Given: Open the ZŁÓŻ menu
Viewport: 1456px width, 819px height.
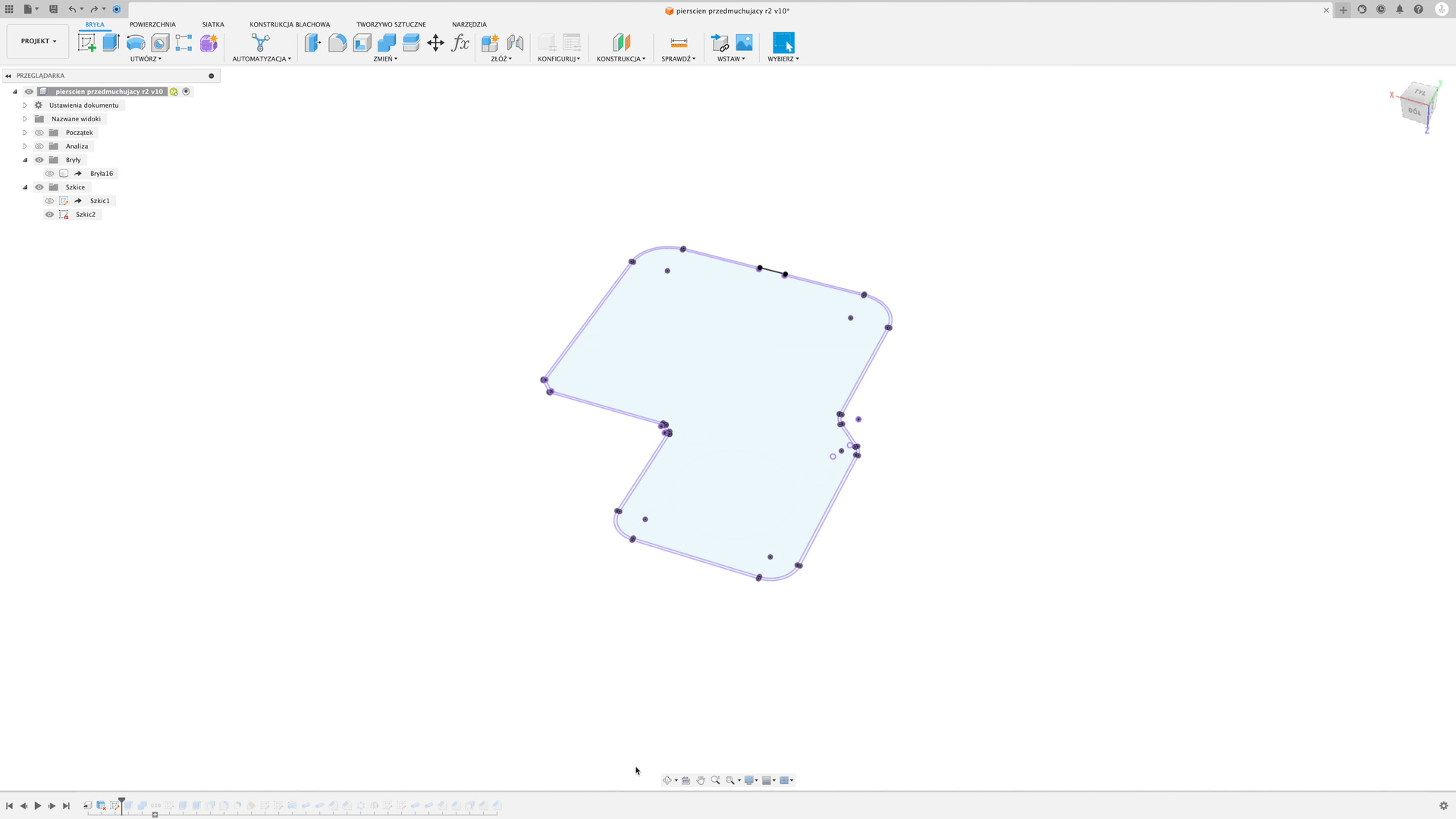Looking at the screenshot, I should coord(501,58).
